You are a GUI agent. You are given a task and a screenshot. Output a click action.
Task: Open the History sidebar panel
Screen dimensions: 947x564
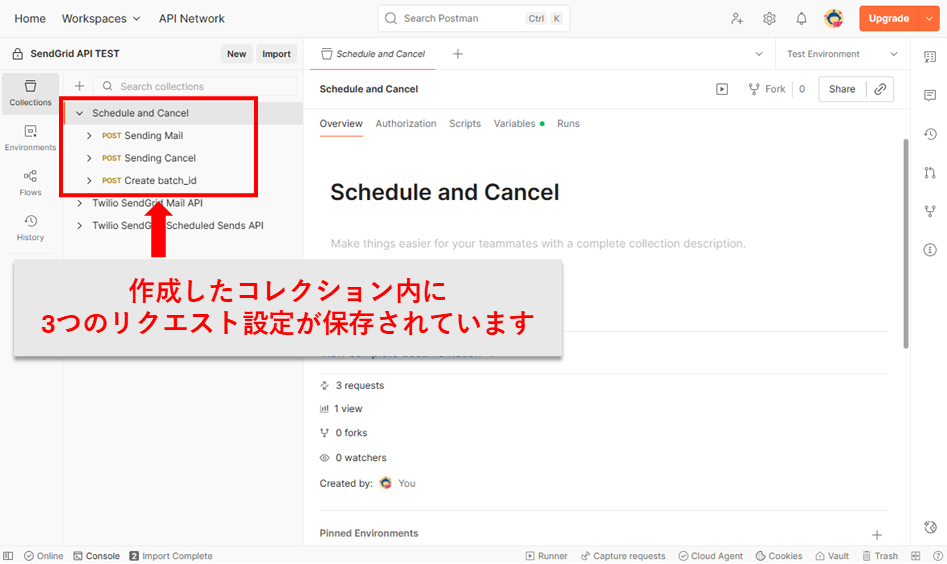[30, 228]
